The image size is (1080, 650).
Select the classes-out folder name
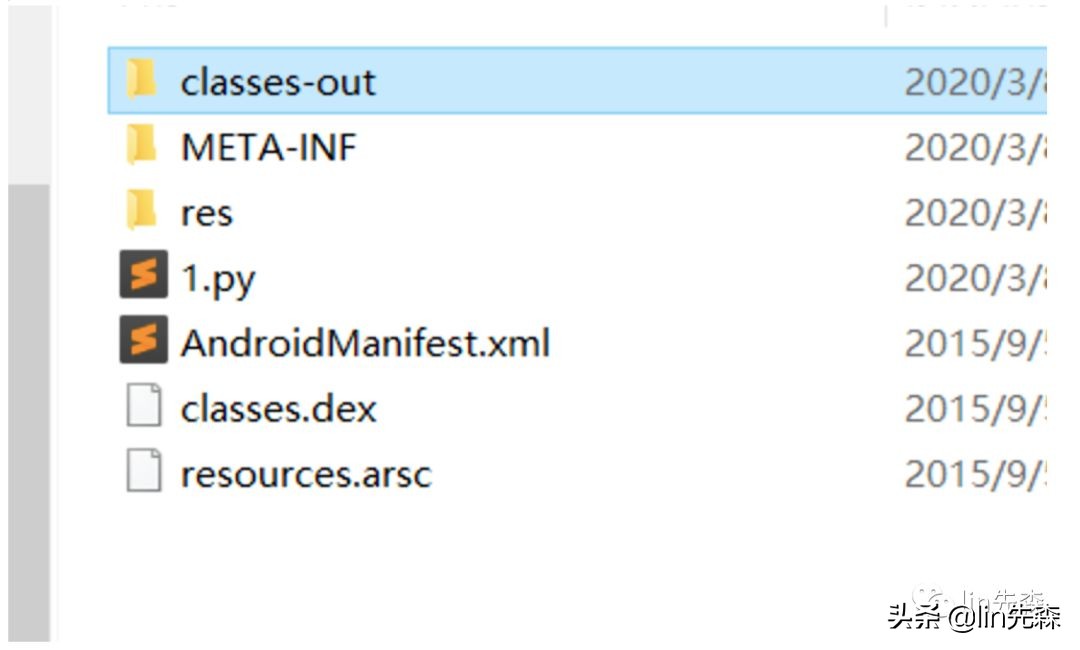(278, 81)
